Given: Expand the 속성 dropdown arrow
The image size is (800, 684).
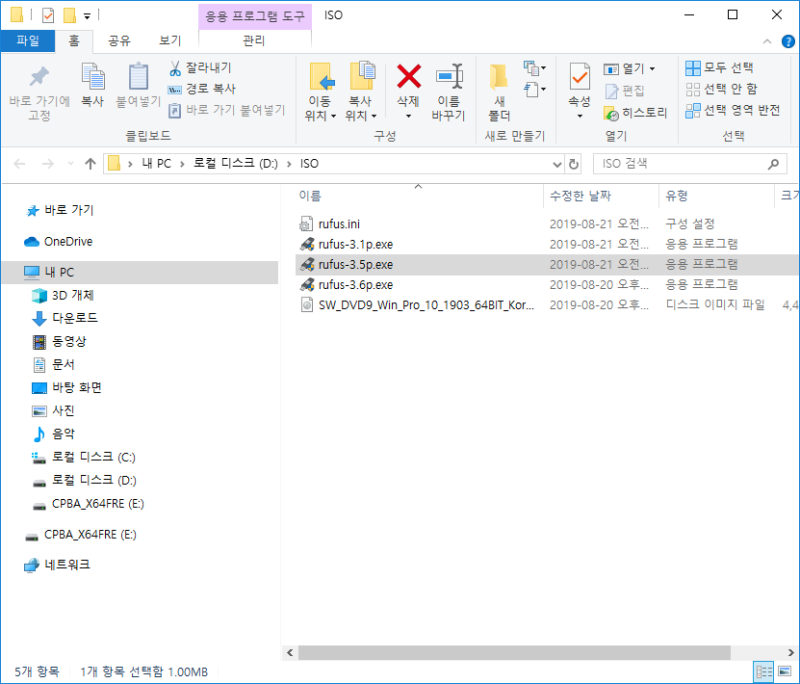Looking at the screenshot, I should point(580,116).
